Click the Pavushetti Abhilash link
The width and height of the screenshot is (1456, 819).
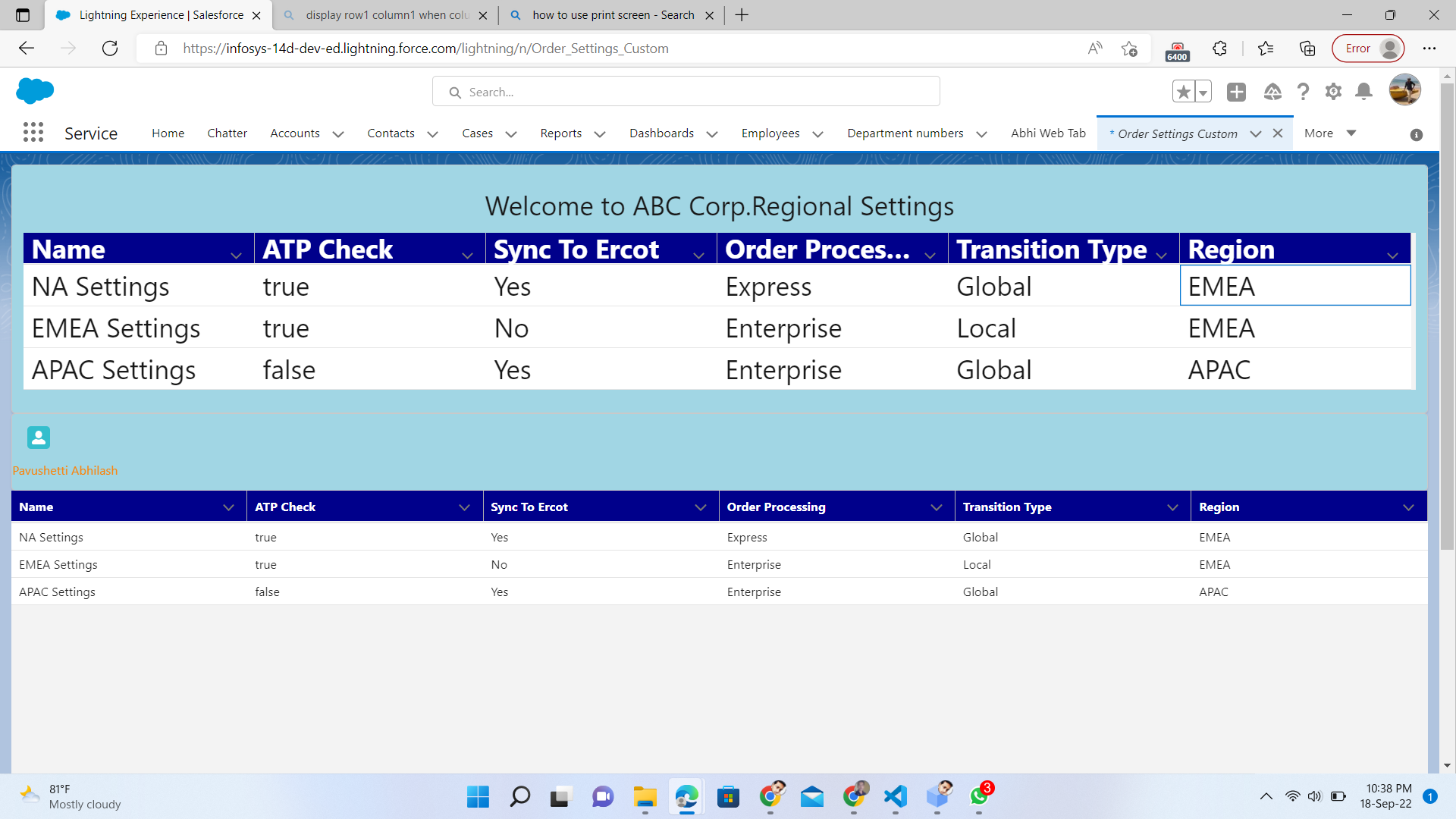click(65, 470)
